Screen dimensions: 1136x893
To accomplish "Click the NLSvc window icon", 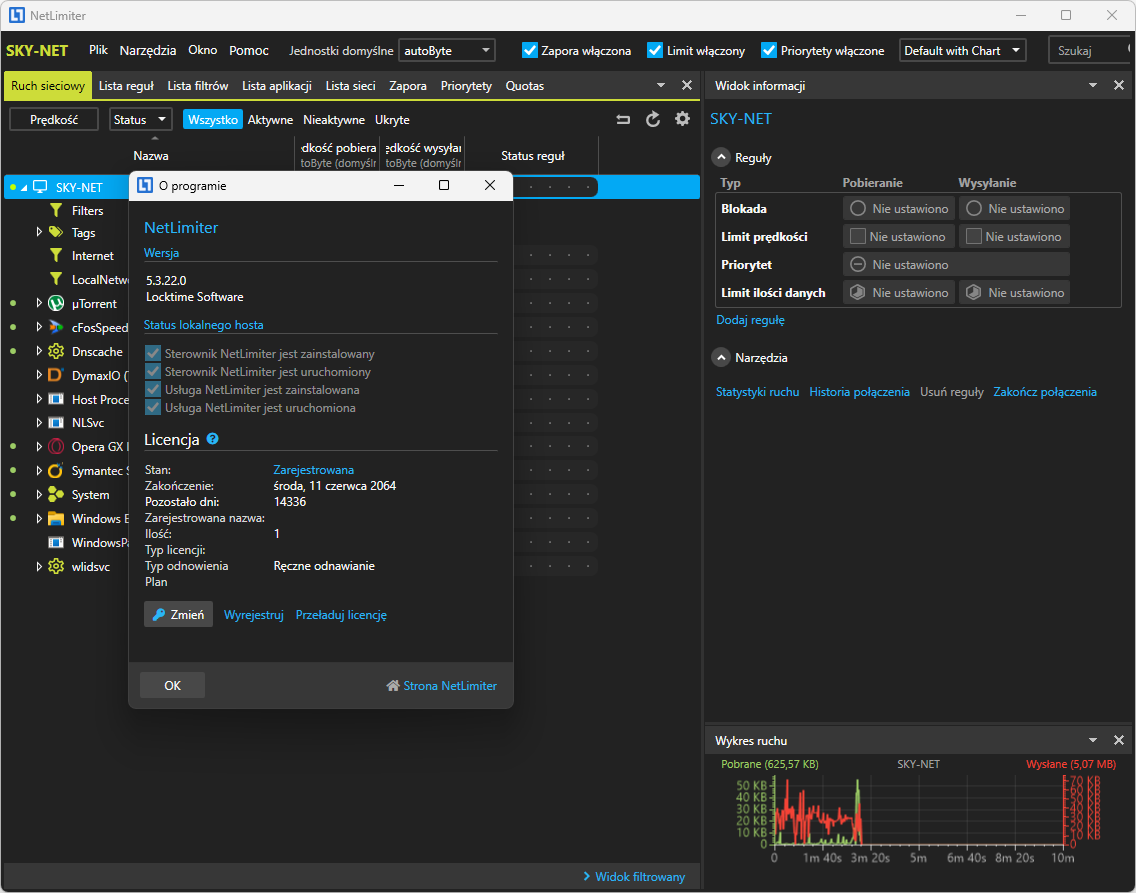I will [56, 423].
